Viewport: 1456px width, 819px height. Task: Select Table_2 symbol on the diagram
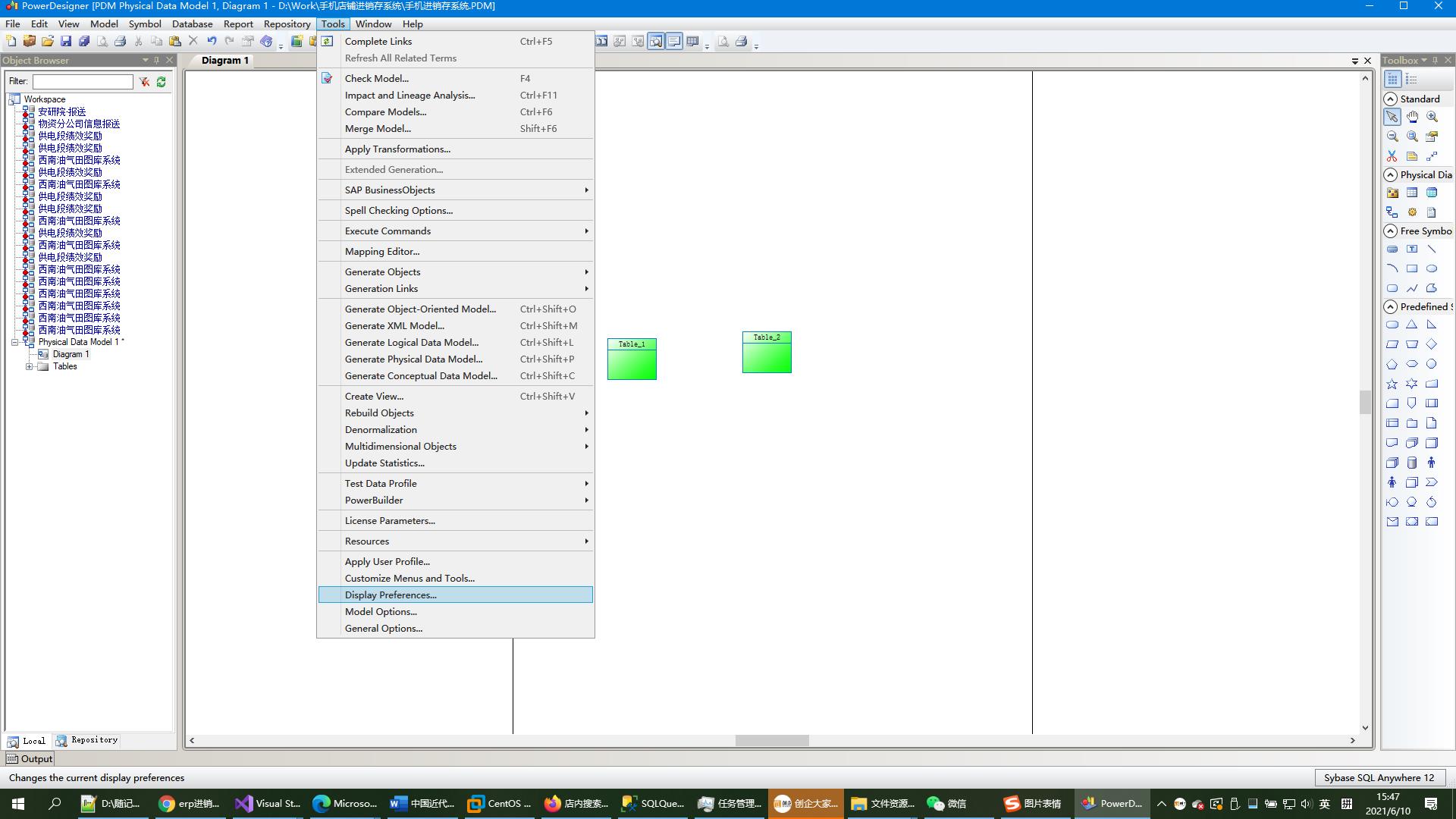tap(767, 353)
